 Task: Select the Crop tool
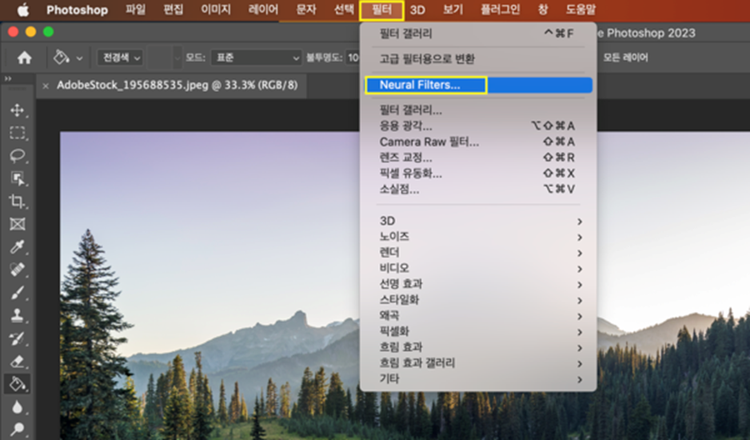click(17, 201)
